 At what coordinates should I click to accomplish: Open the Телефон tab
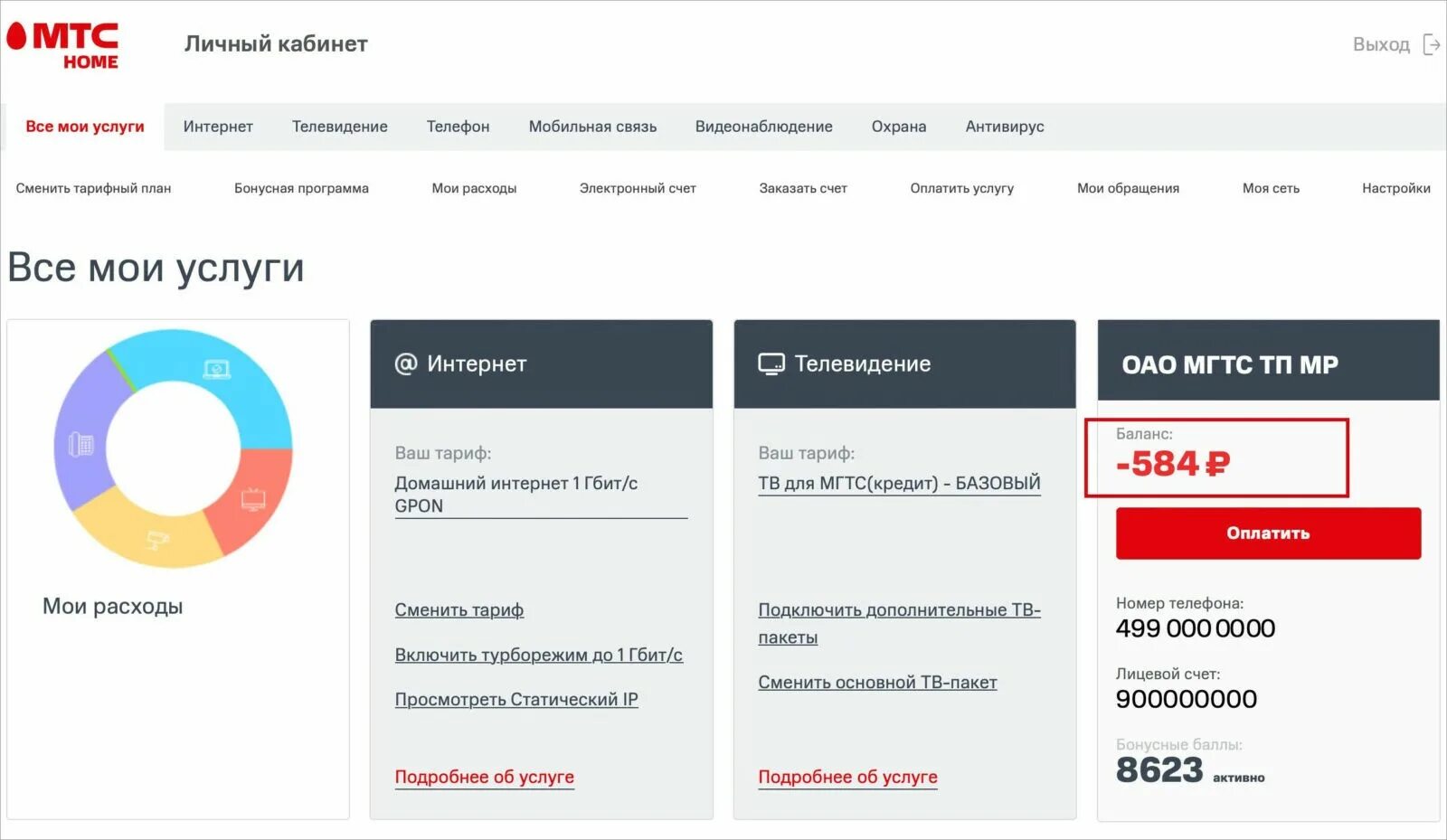tap(459, 127)
